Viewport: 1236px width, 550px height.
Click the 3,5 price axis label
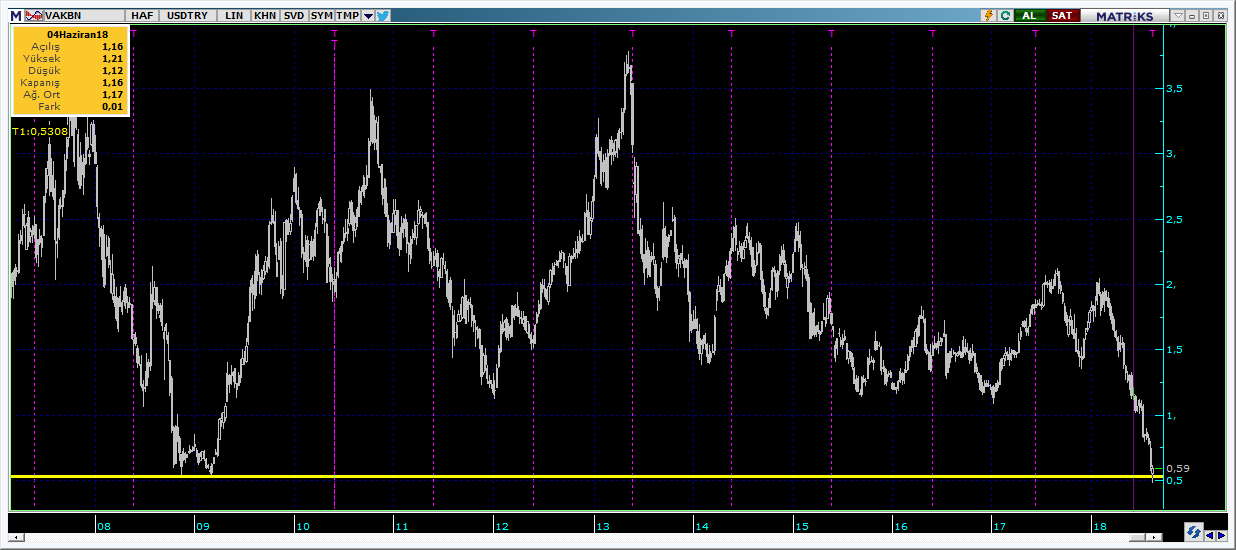click(x=1175, y=89)
